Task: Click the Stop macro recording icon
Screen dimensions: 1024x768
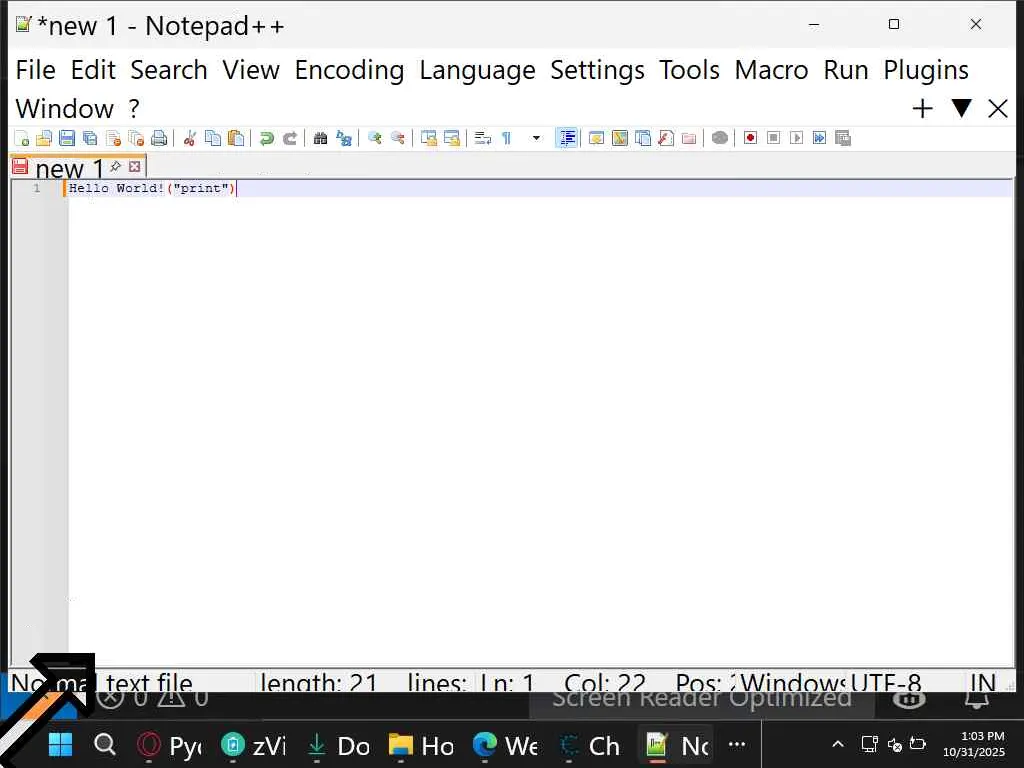Action: tap(773, 138)
